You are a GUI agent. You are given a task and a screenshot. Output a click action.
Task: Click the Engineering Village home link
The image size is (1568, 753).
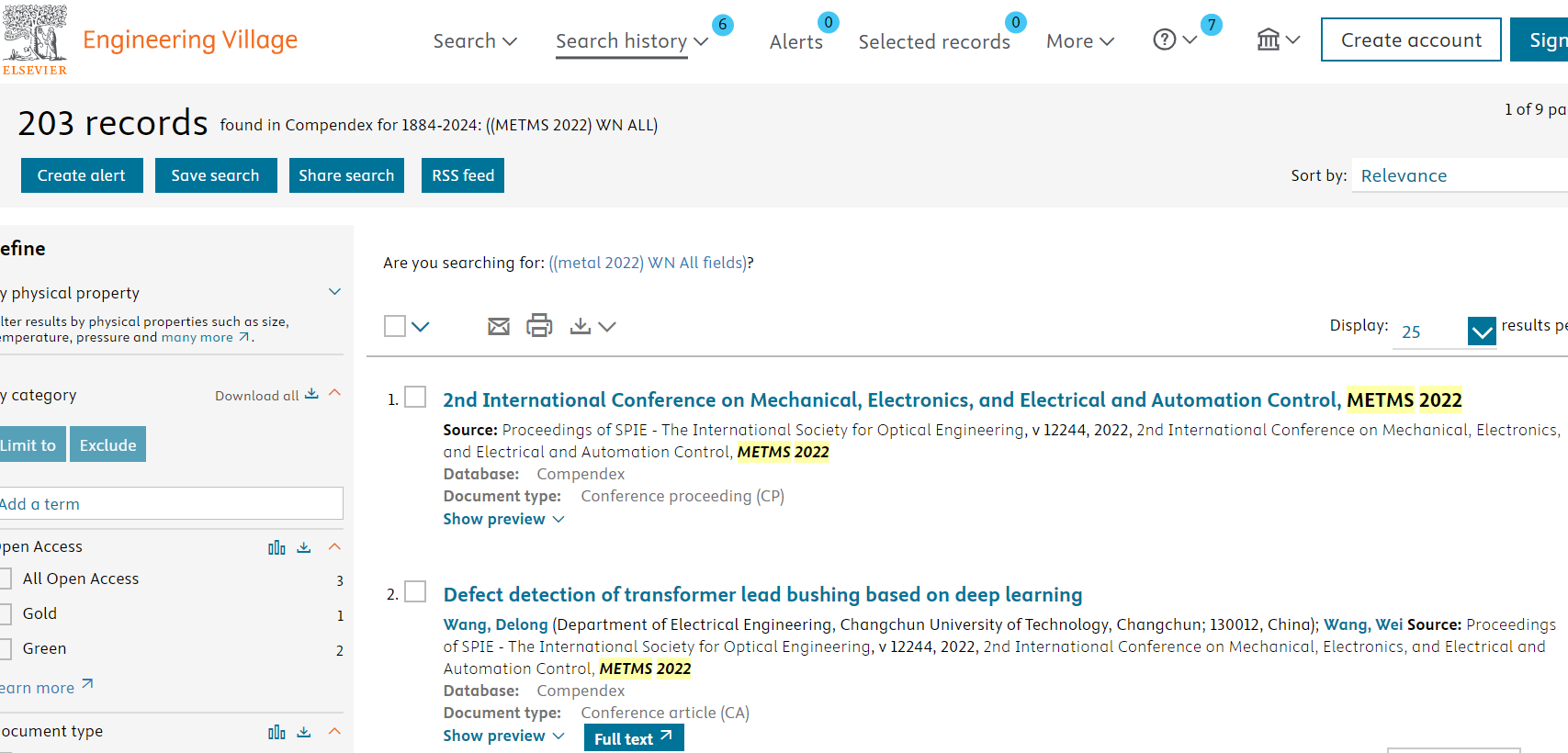point(190,39)
